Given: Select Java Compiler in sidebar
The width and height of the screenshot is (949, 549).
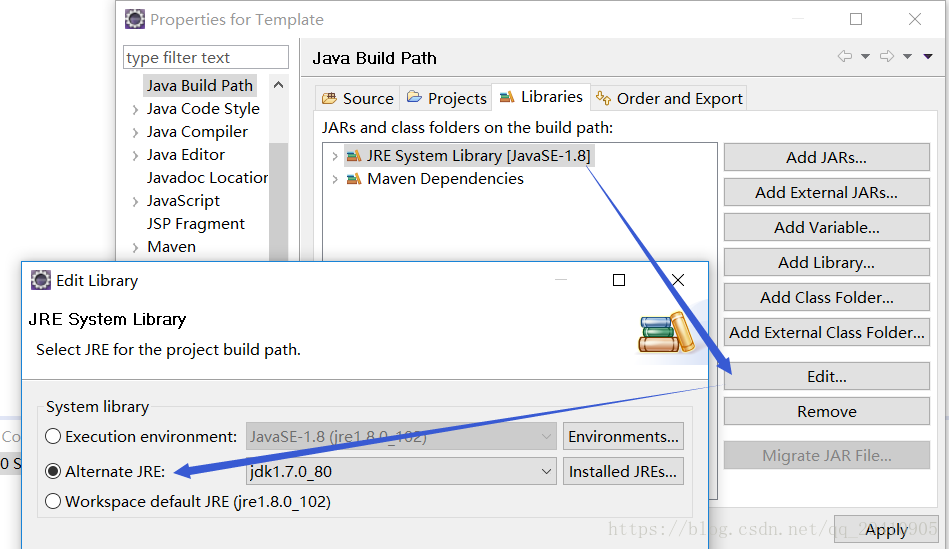Looking at the screenshot, I should pos(197,132).
